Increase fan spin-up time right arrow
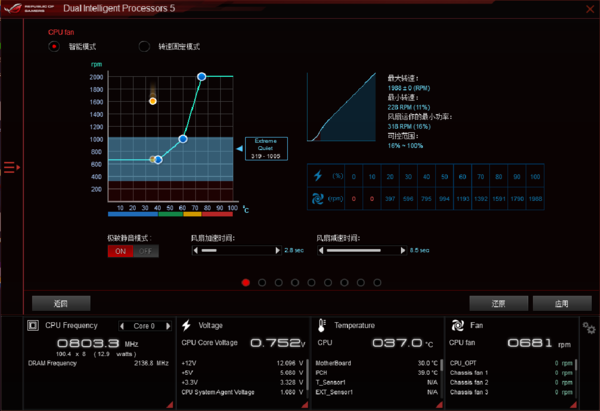 coord(277,250)
